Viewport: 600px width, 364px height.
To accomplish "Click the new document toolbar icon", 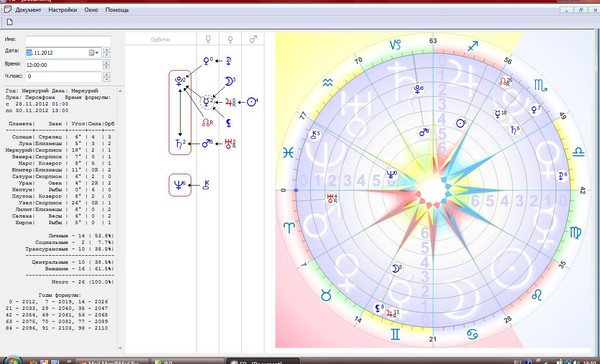I will point(10,22).
